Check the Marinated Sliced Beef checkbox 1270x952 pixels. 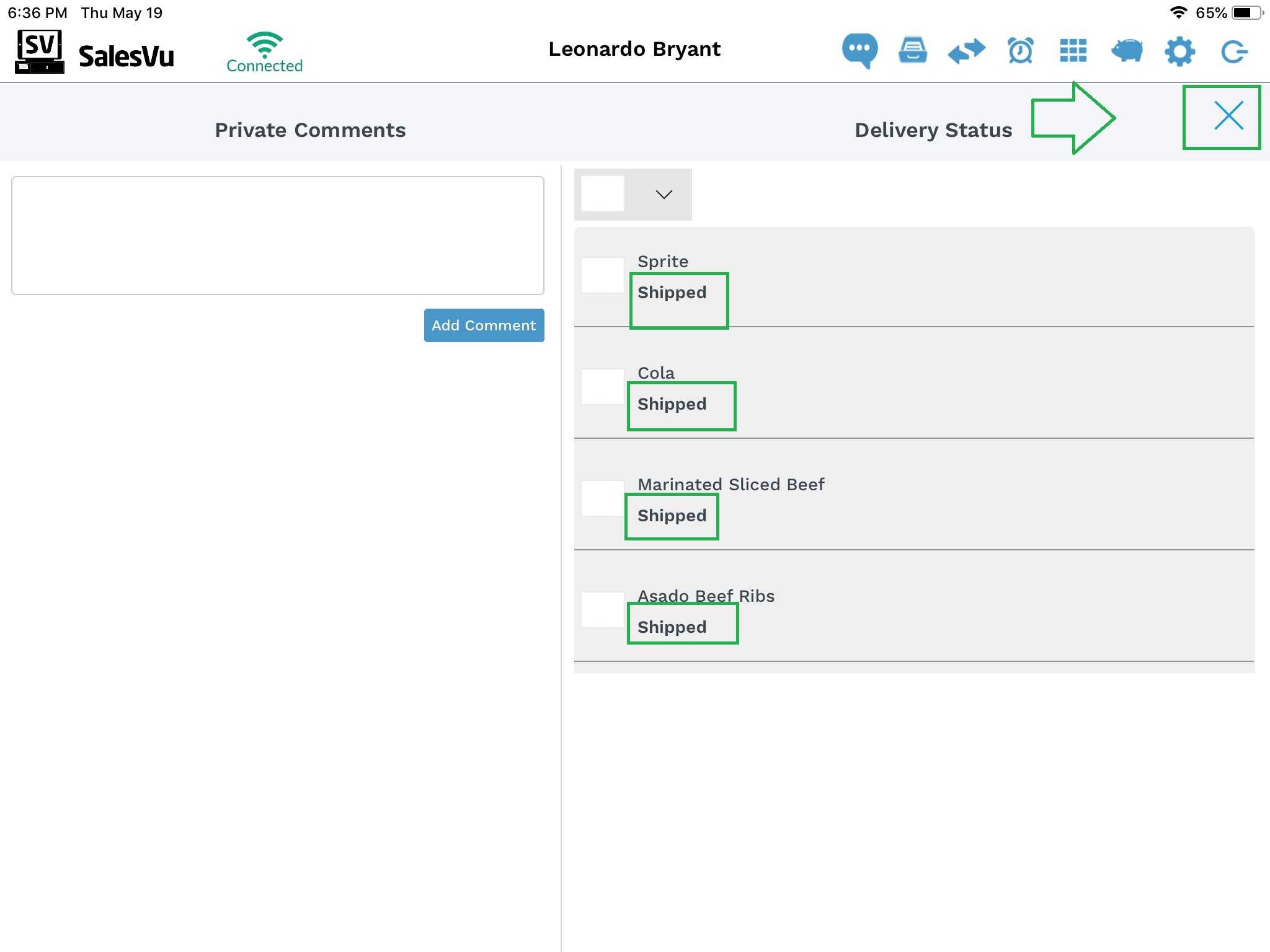point(602,498)
